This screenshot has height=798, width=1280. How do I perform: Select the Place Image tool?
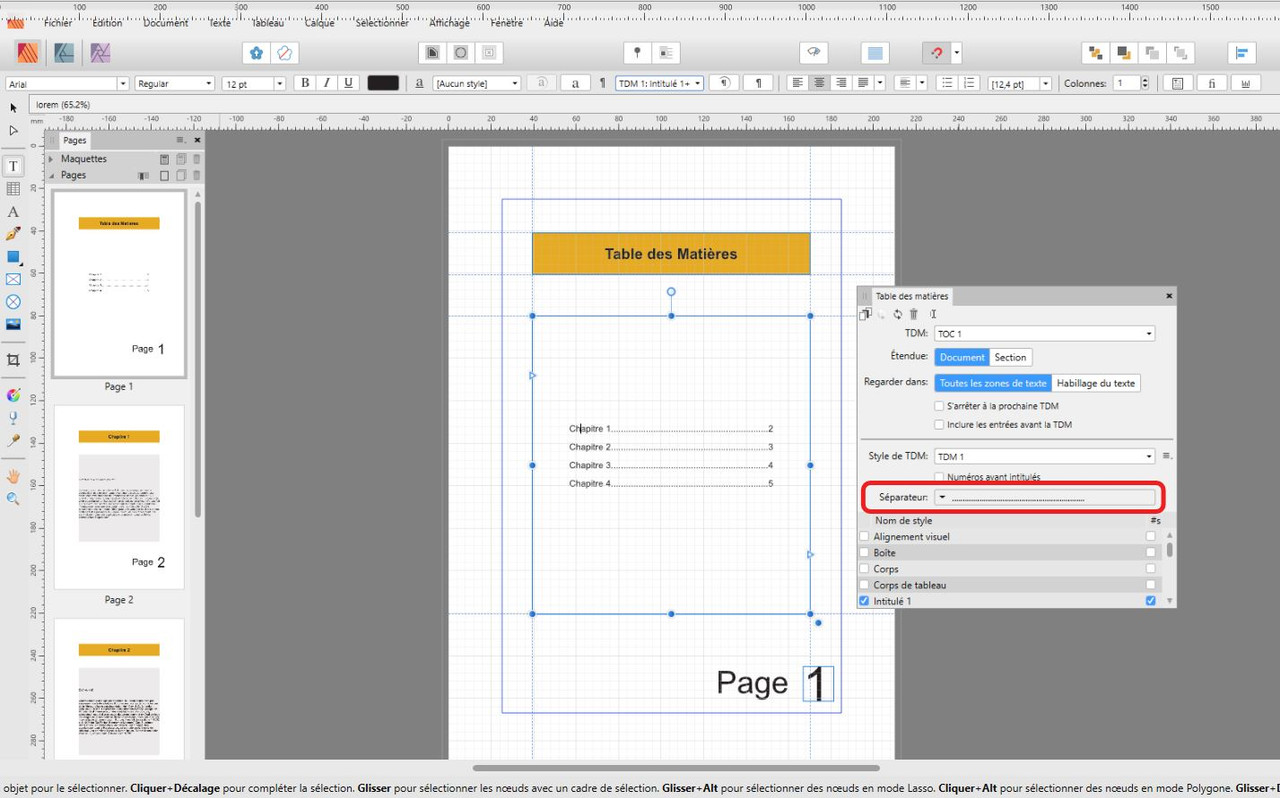click(x=13, y=324)
